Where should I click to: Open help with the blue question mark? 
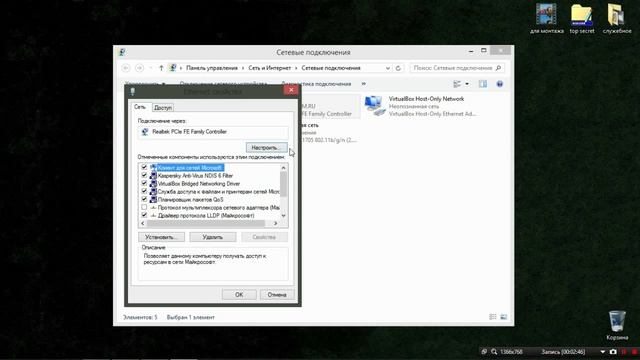click(x=500, y=84)
